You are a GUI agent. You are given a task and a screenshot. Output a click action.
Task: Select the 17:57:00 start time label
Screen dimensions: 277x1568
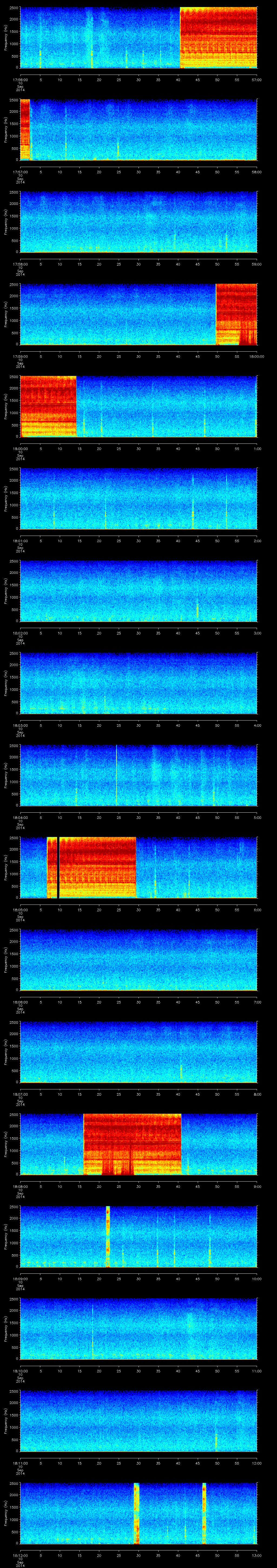[x=19, y=172]
